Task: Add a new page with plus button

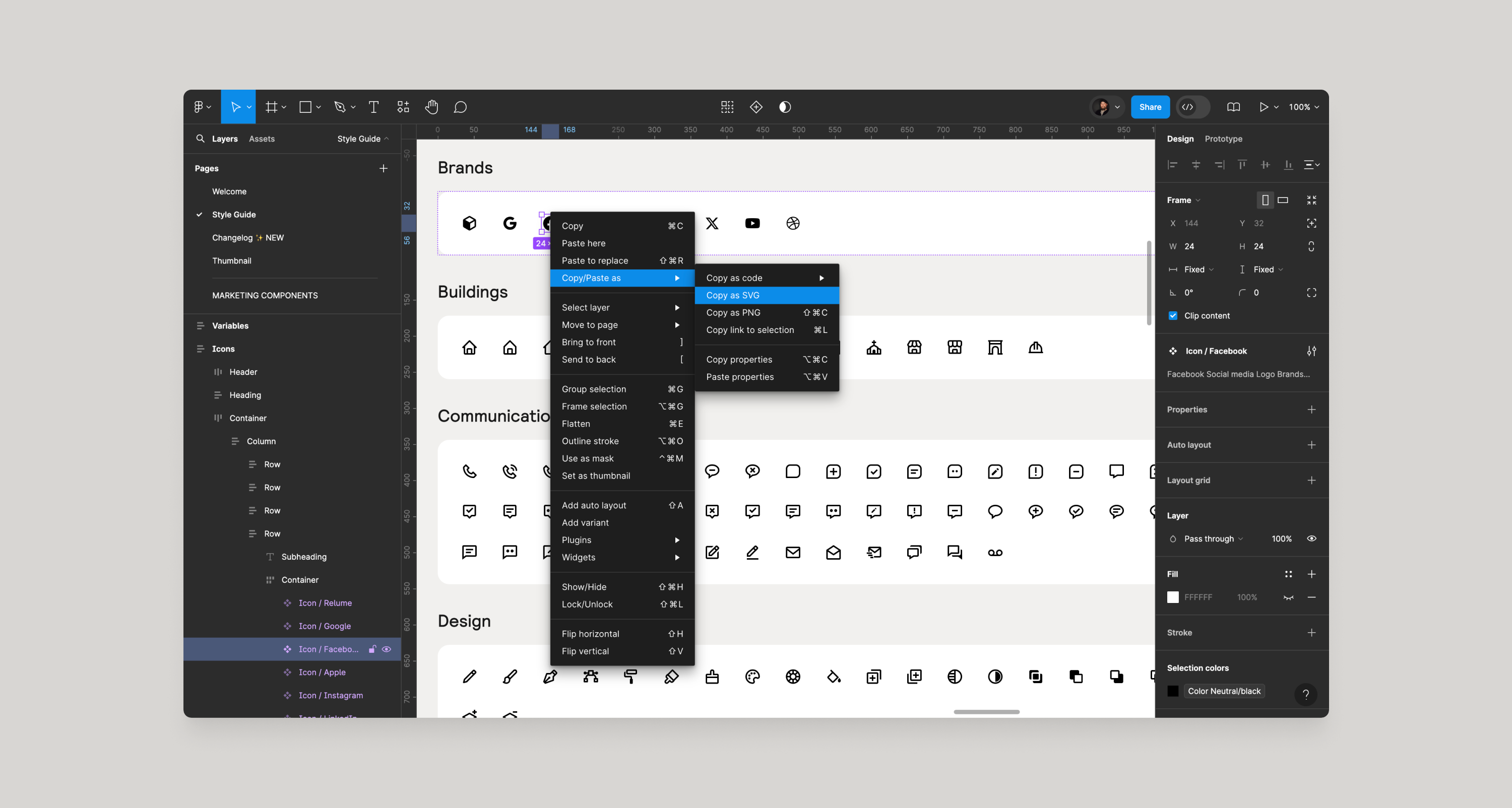Action: [x=383, y=168]
